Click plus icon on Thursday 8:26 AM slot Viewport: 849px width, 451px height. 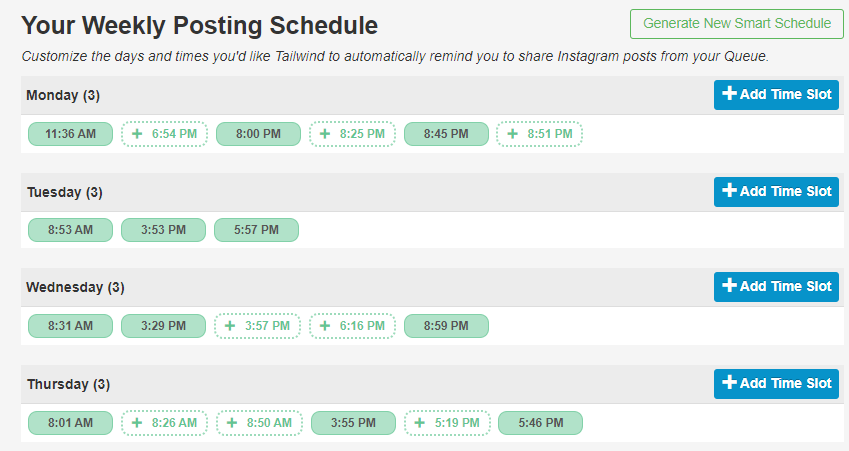tap(137, 423)
